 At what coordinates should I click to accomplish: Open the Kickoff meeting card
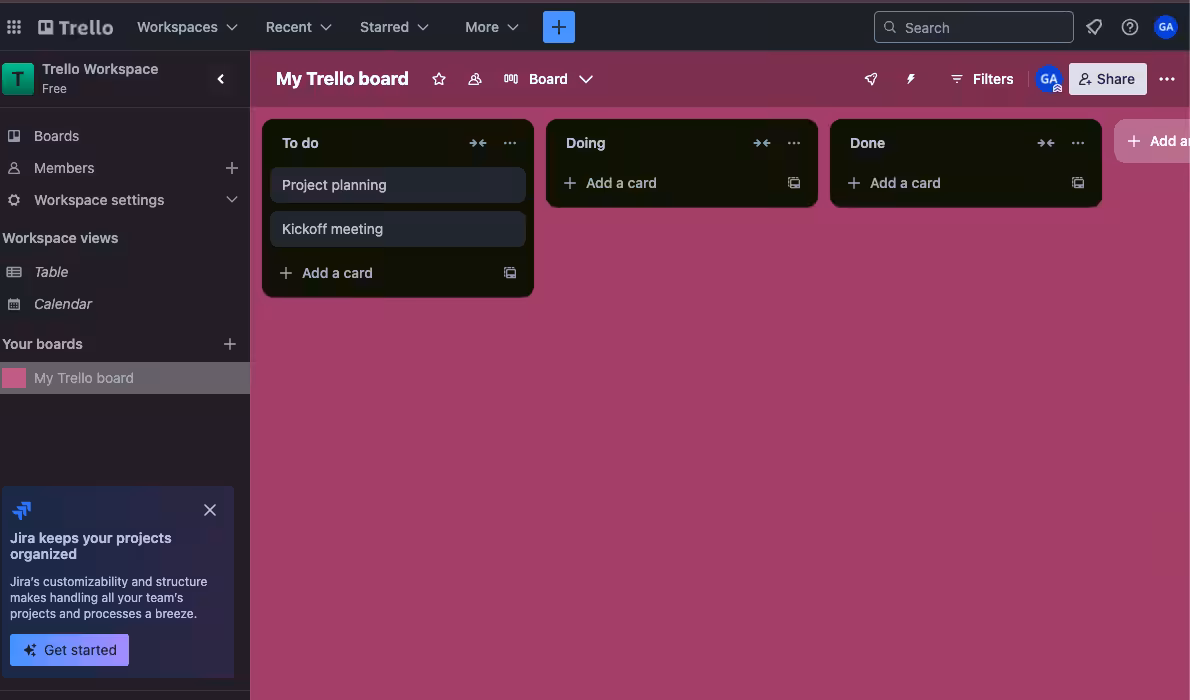tap(398, 229)
